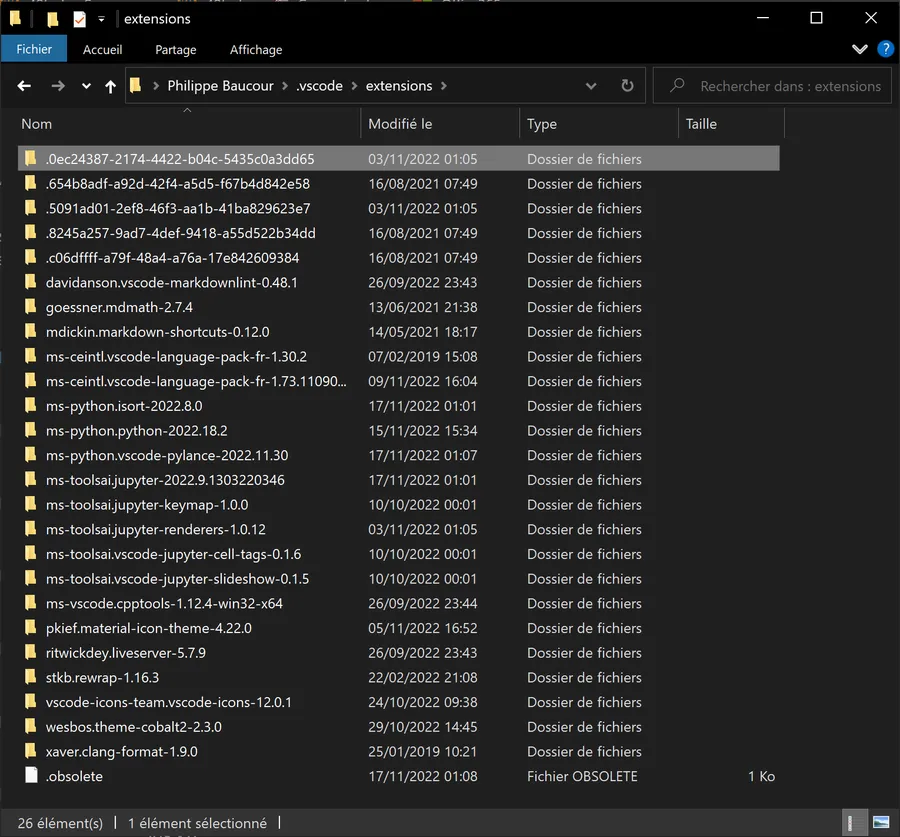
Task: Click the .obsolete file icon
Action: [x=31, y=776]
